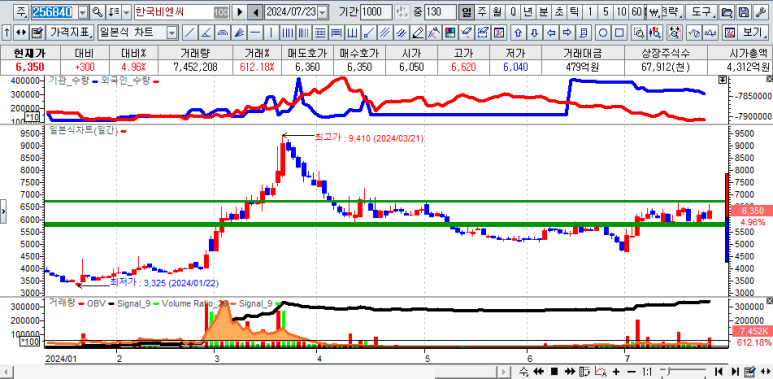The height and width of the screenshot is (379, 773).
Task: Click the 가격지표 price indicator button
Action: click(70, 33)
